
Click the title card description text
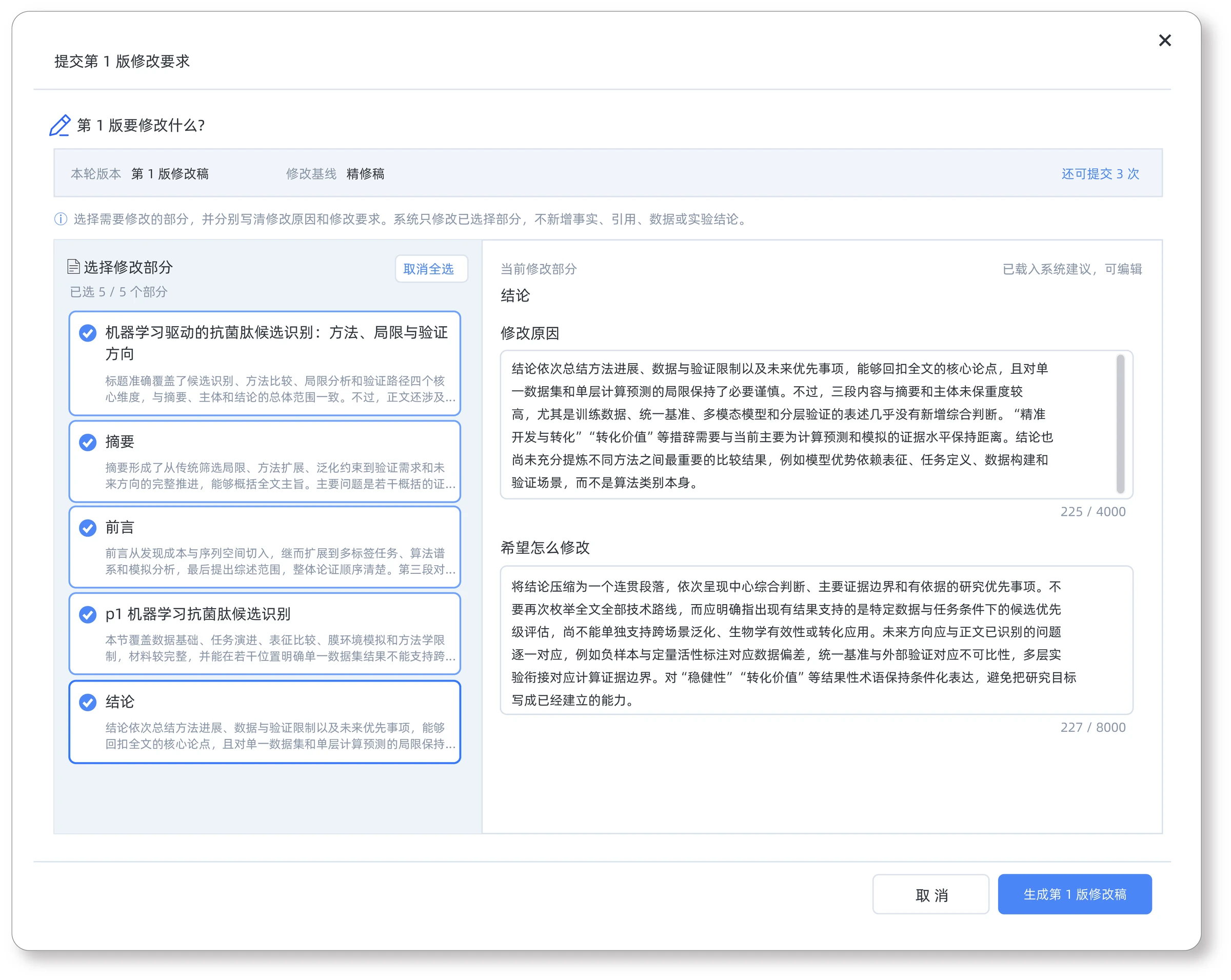(281, 389)
